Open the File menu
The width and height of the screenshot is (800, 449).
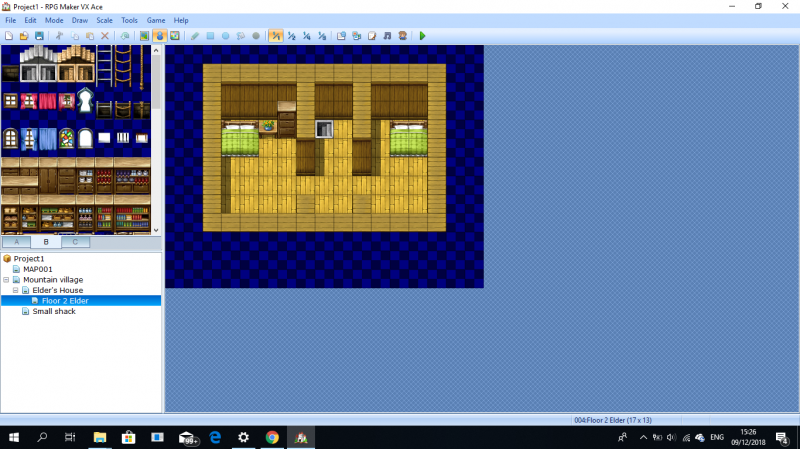coord(11,20)
